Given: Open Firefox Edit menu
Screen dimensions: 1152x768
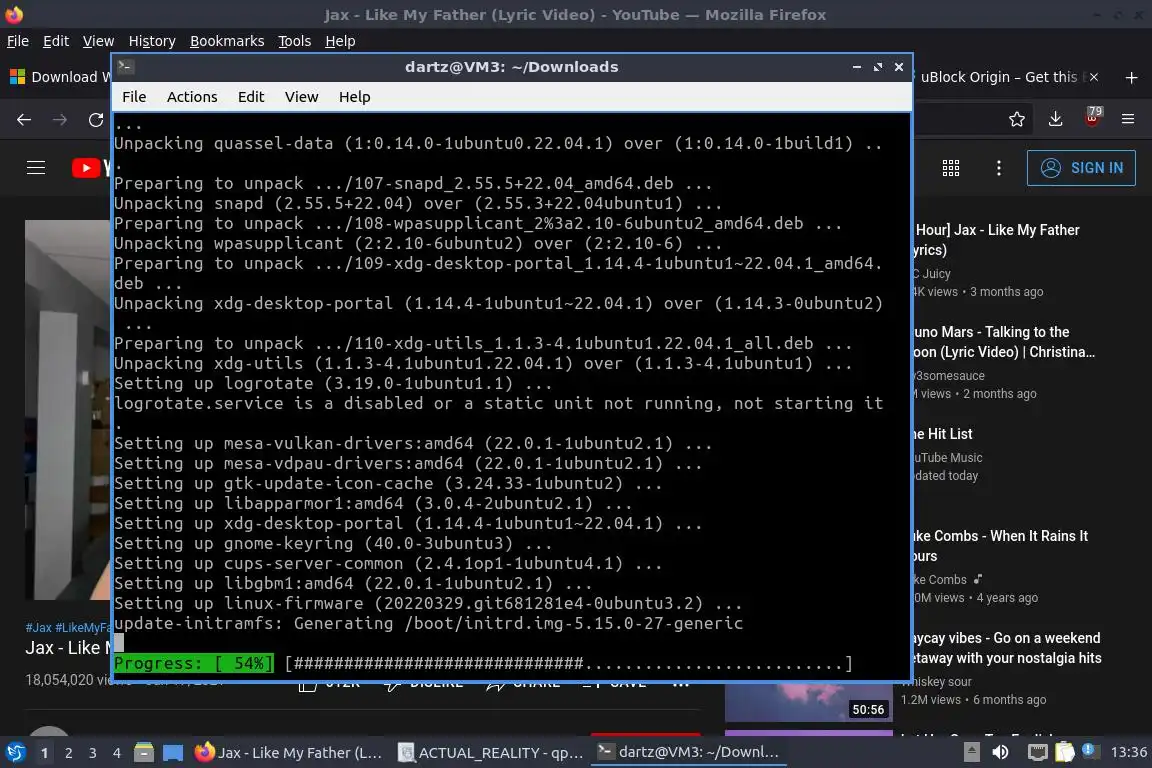Looking at the screenshot, I should tap(56, 41).
